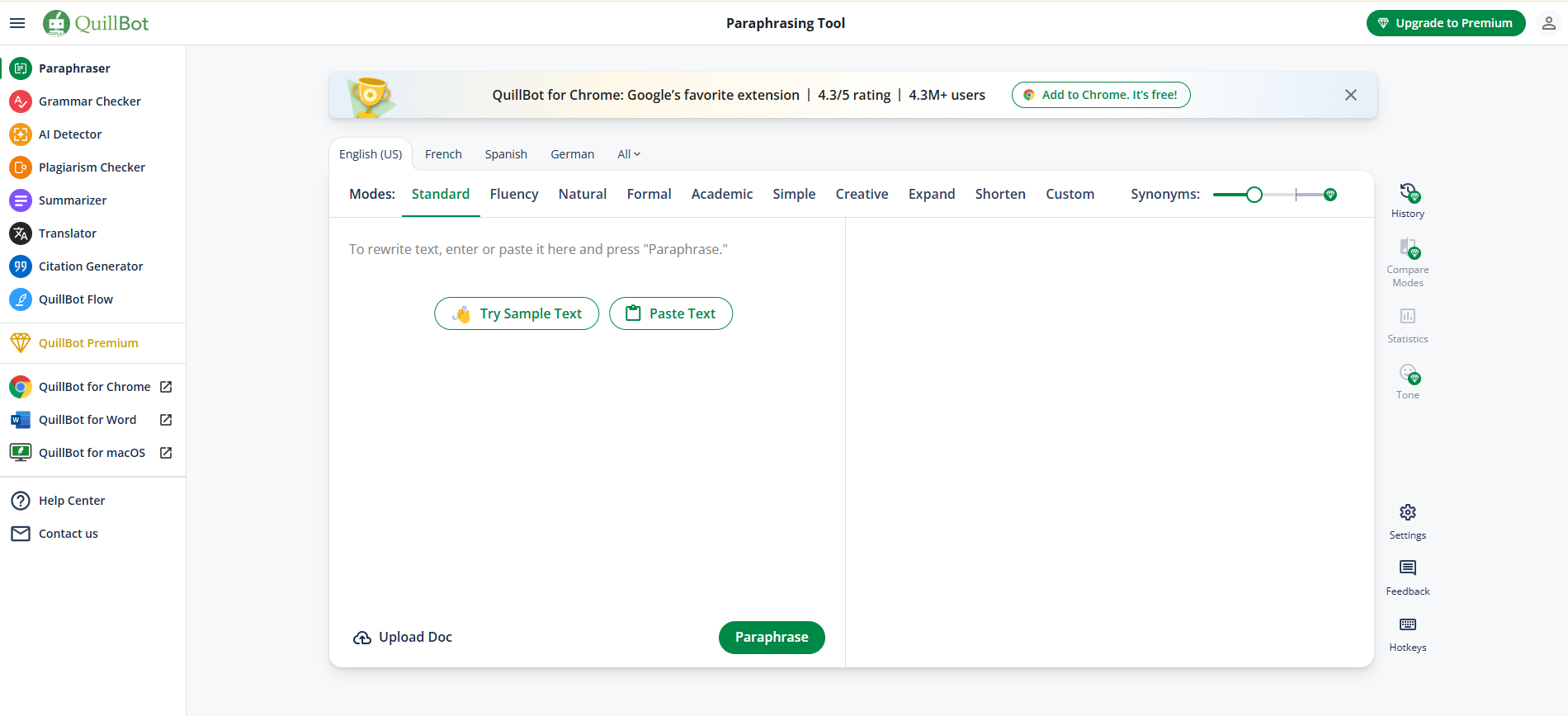Open the History panel
This screenshot has height=716, width=1568.
click(1408, 200)
